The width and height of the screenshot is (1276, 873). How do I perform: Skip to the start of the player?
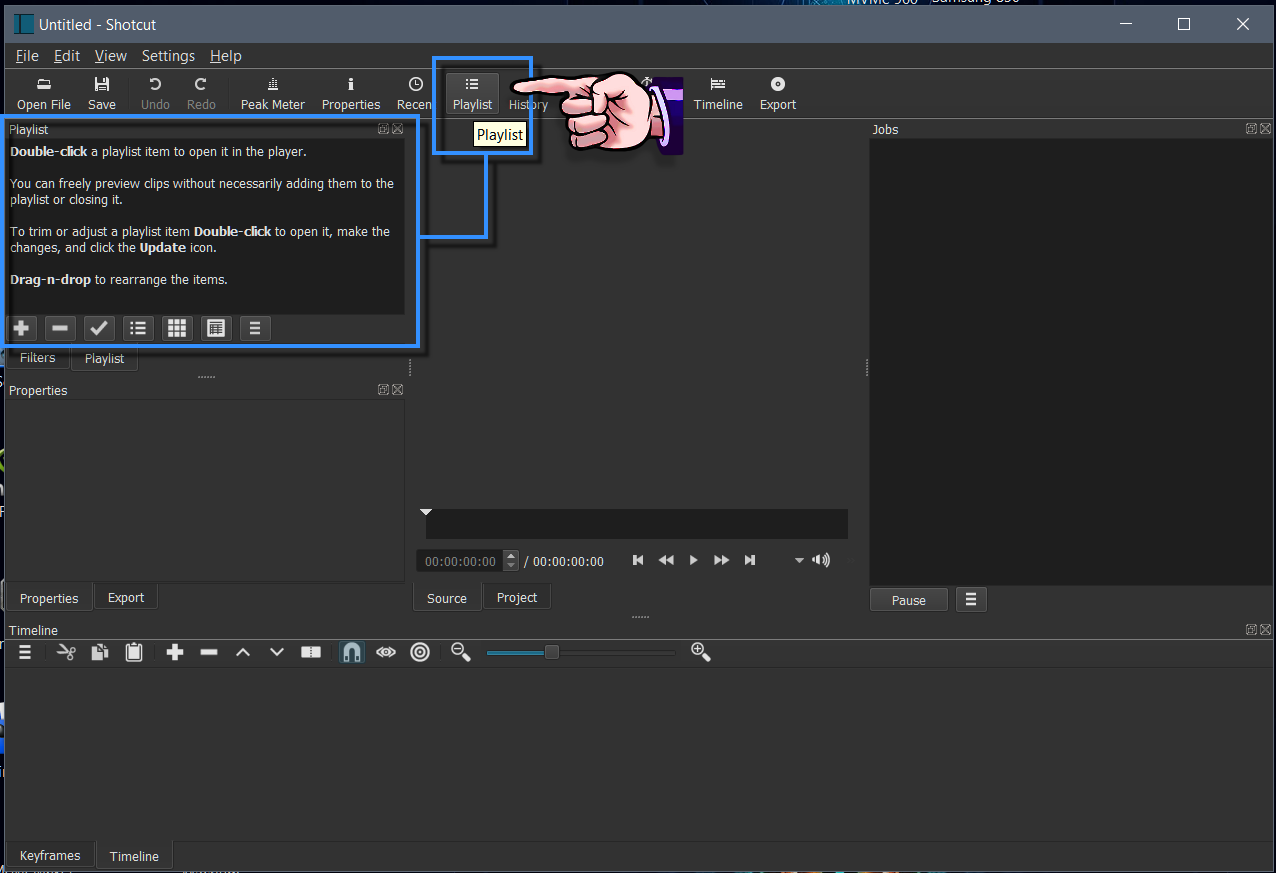(638, 560)
